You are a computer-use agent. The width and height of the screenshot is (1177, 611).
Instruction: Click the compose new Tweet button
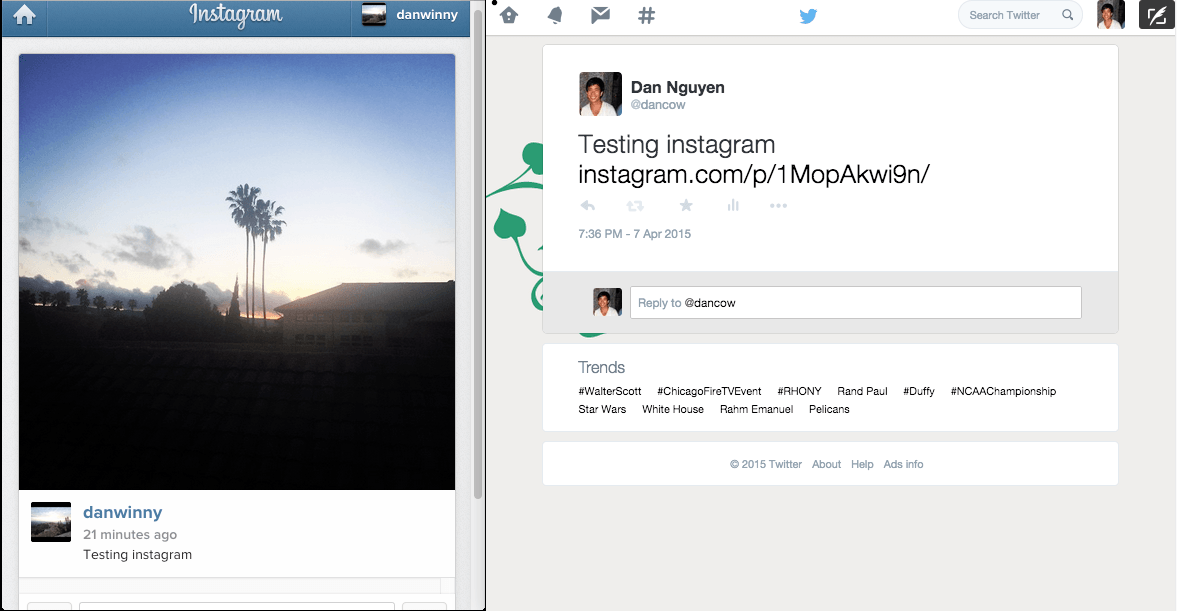(1157, 14)
